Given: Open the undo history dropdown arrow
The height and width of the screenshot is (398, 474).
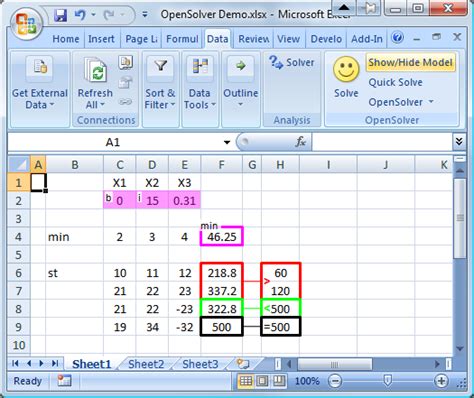Looking at the screenshot, I should (93, 15).
